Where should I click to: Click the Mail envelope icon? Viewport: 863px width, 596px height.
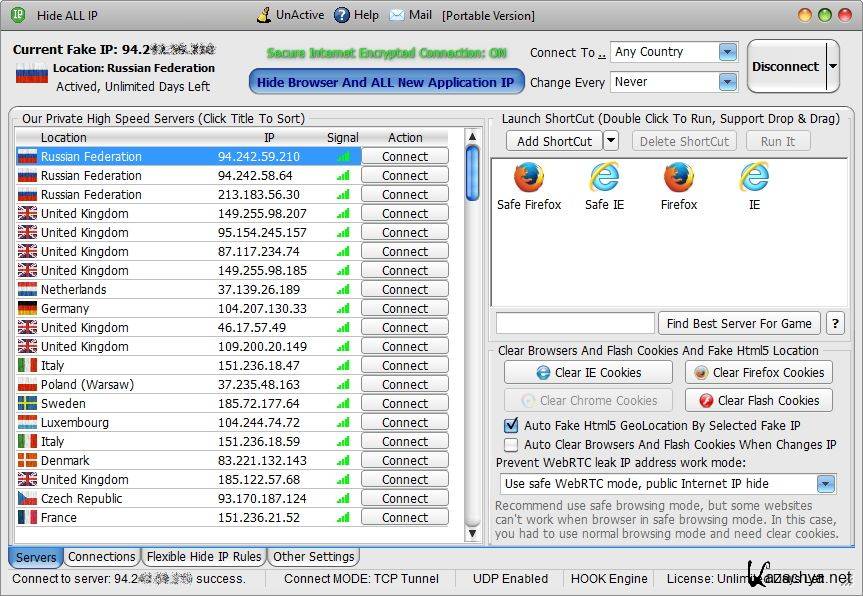click(x=397, y=15)
